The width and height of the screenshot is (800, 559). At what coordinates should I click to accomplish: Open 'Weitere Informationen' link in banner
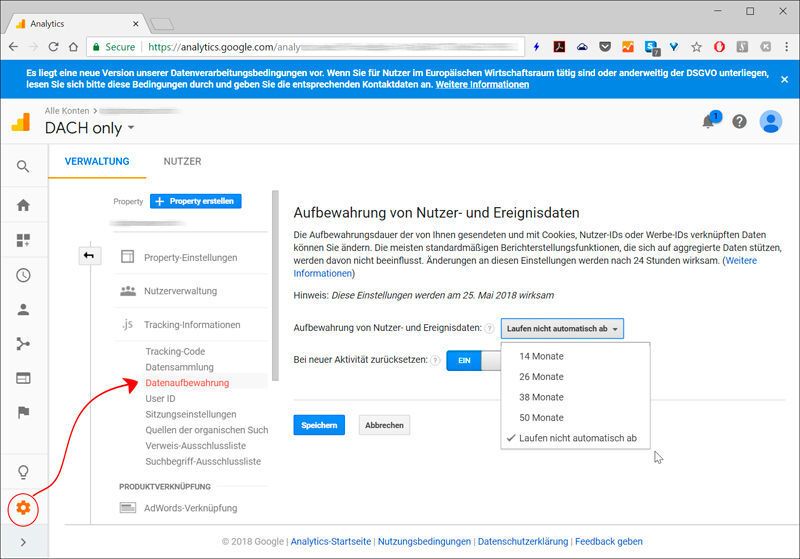[482, 85]
